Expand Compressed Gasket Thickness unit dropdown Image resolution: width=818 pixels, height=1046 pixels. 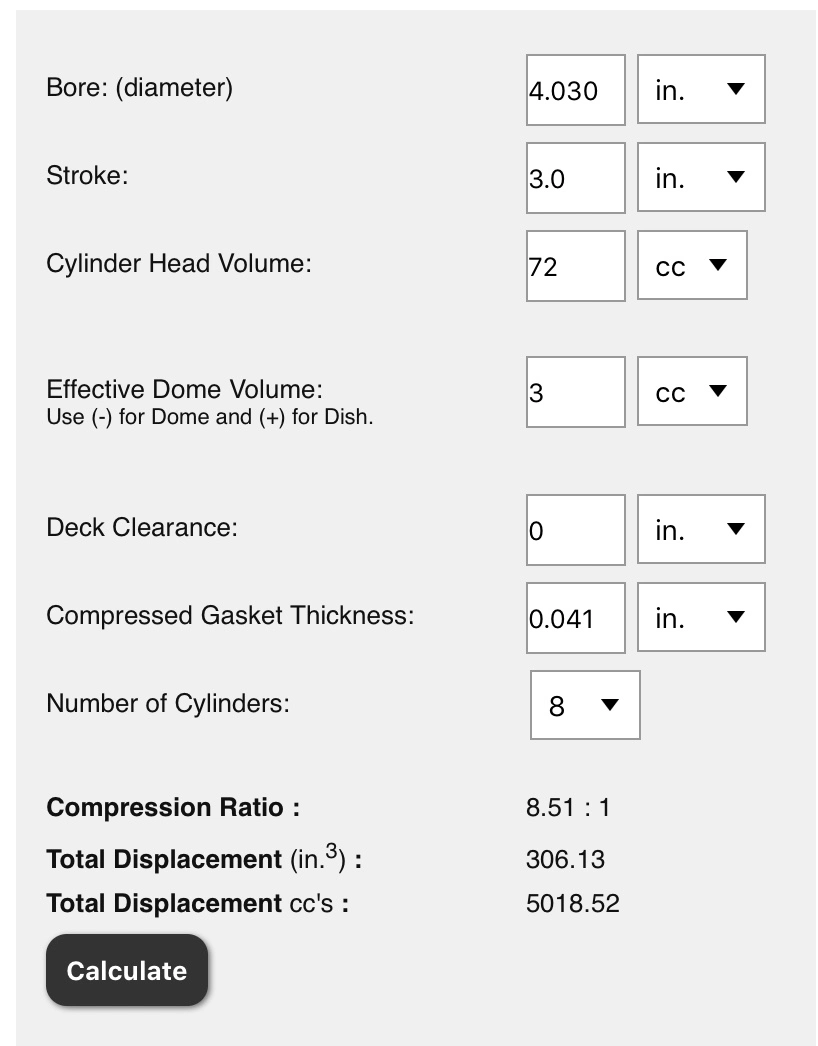(x=701, y=618)
